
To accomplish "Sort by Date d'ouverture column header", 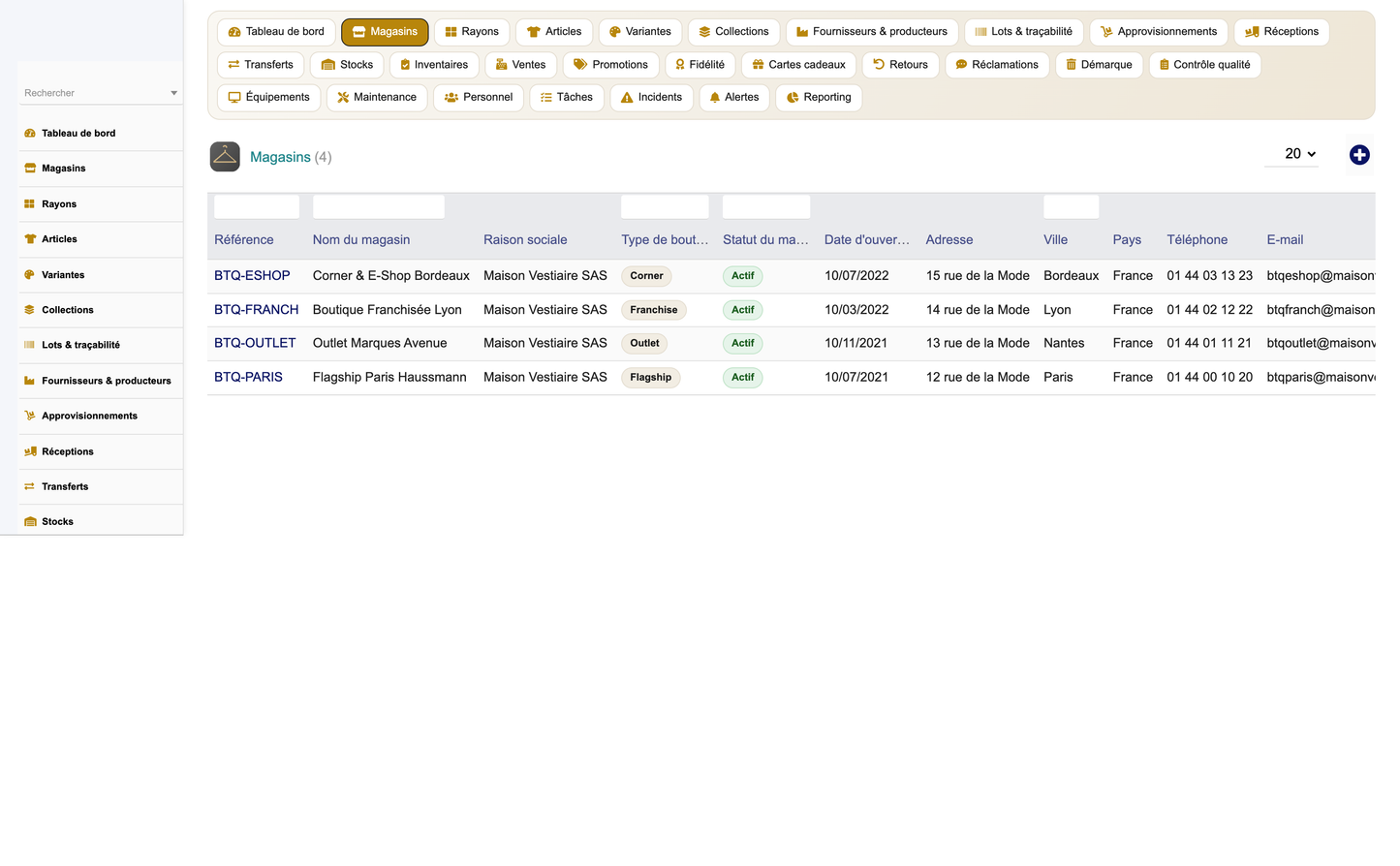I will point(867,239).
